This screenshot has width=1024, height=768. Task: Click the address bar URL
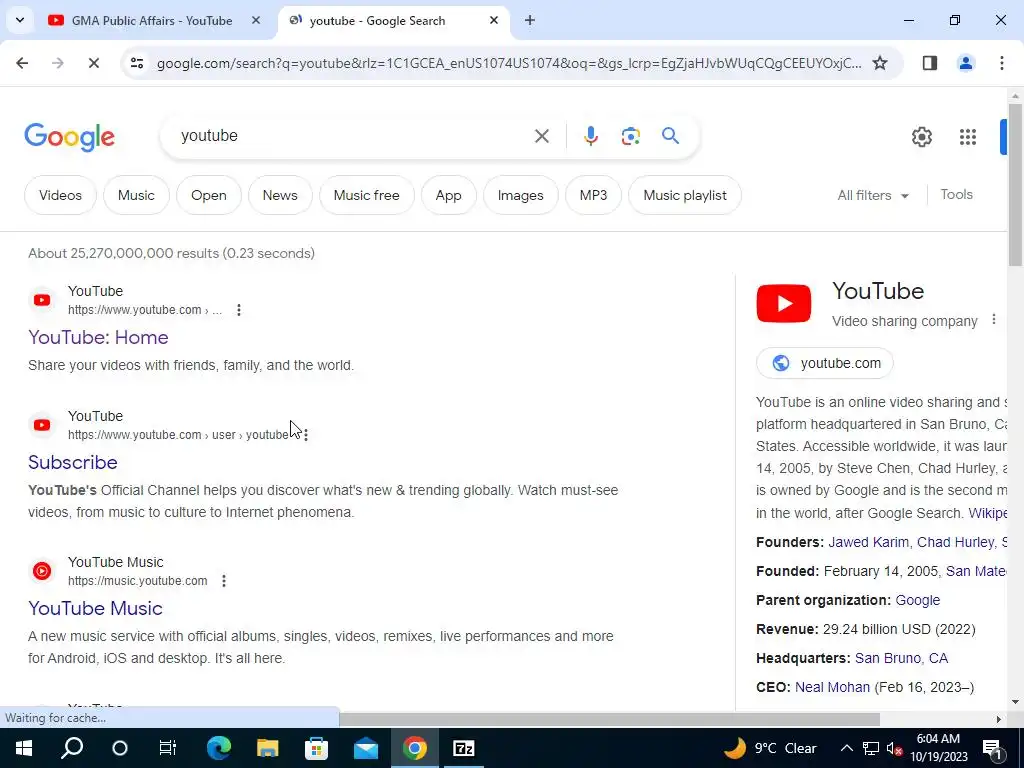tap(509, 63)
